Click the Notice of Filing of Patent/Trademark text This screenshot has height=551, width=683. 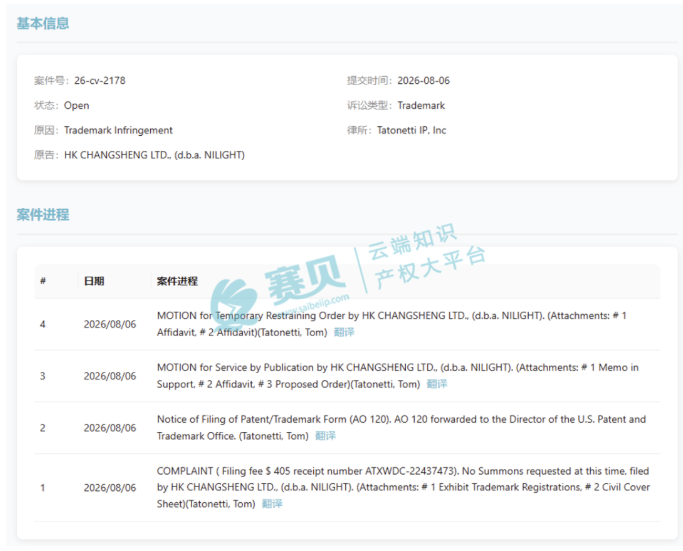point(401,428)
